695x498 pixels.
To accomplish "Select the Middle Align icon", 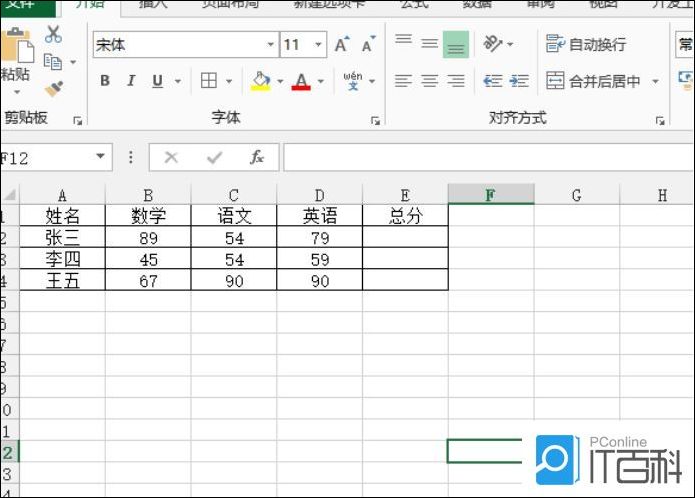I will (429, 44).
